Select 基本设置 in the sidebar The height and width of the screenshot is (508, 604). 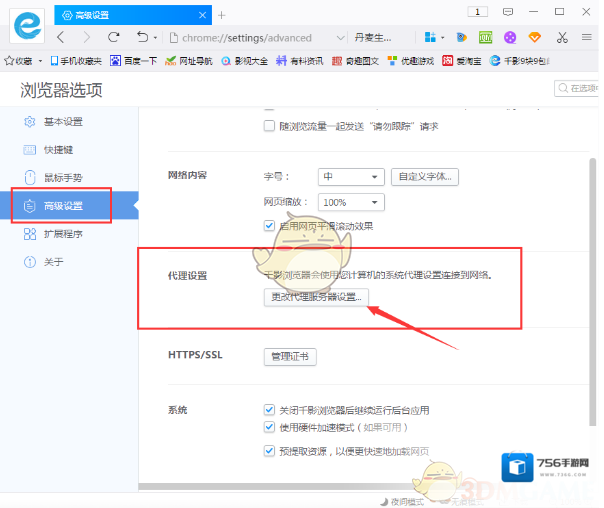click(62, 122)
